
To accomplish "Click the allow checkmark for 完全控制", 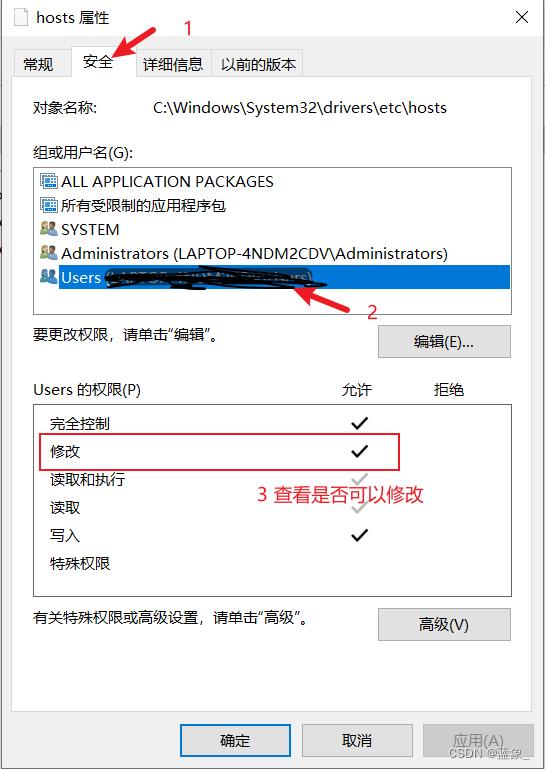I will (x=360, y=423).
